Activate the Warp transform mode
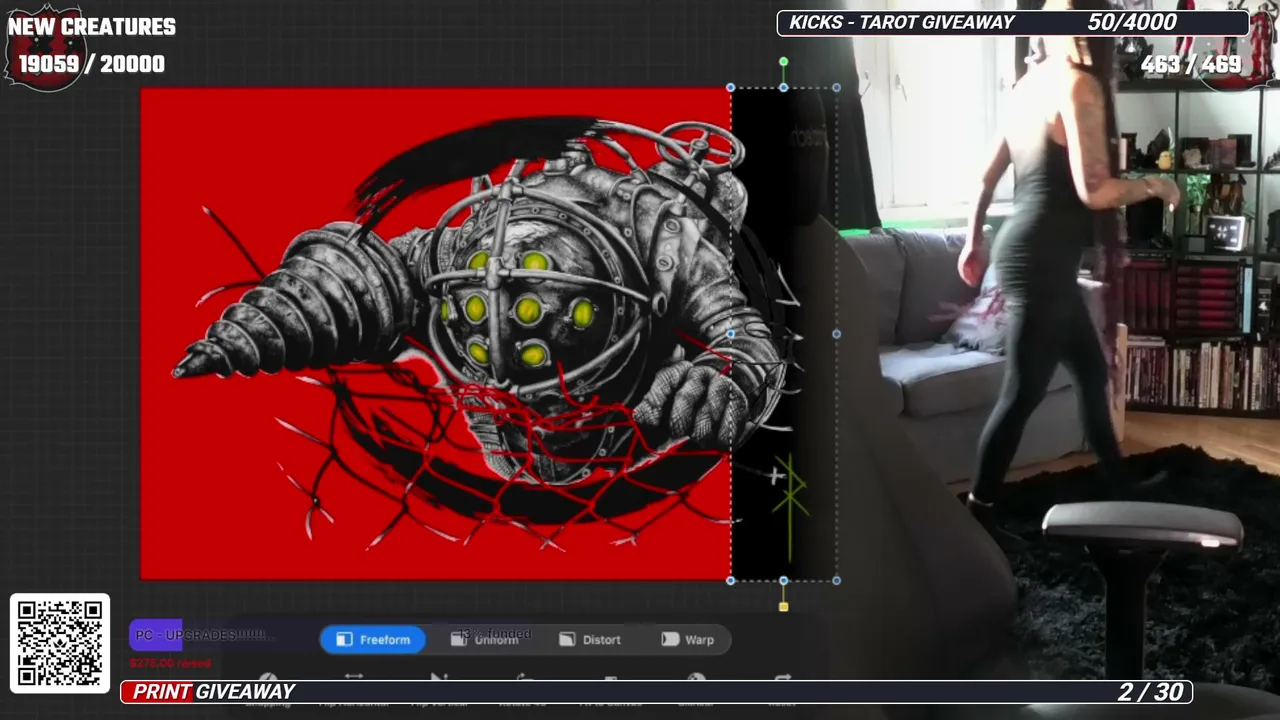 pyautogui.click(x=688, y=640)
